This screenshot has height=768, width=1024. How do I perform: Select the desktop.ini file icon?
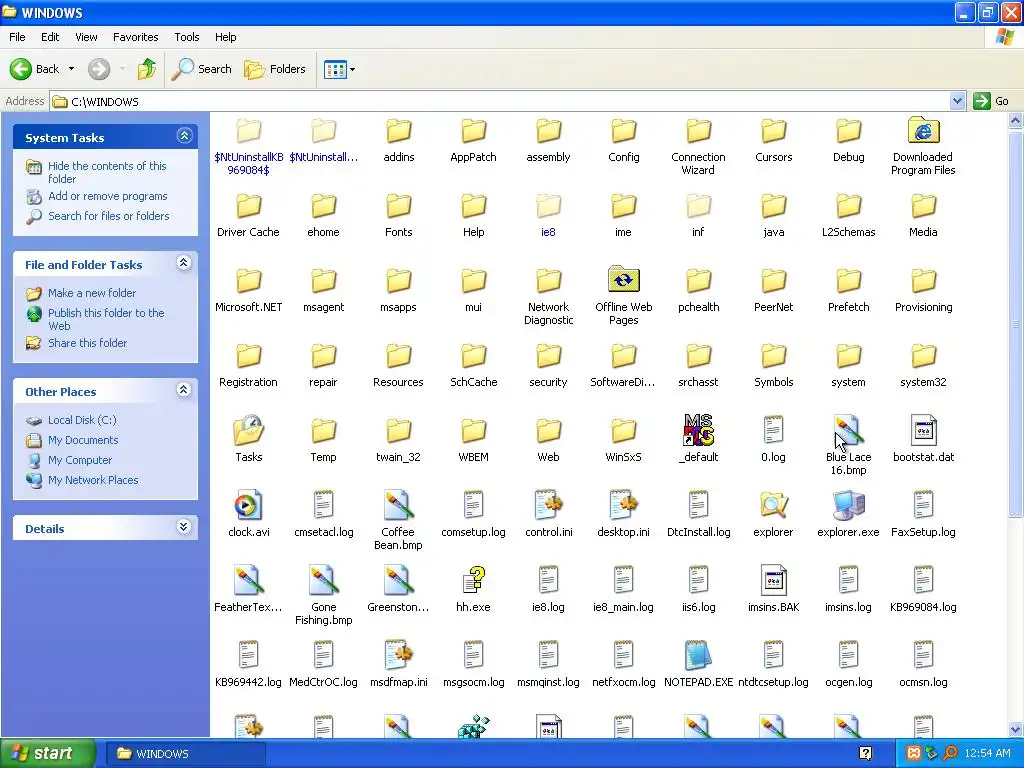[x=623, y=505]
